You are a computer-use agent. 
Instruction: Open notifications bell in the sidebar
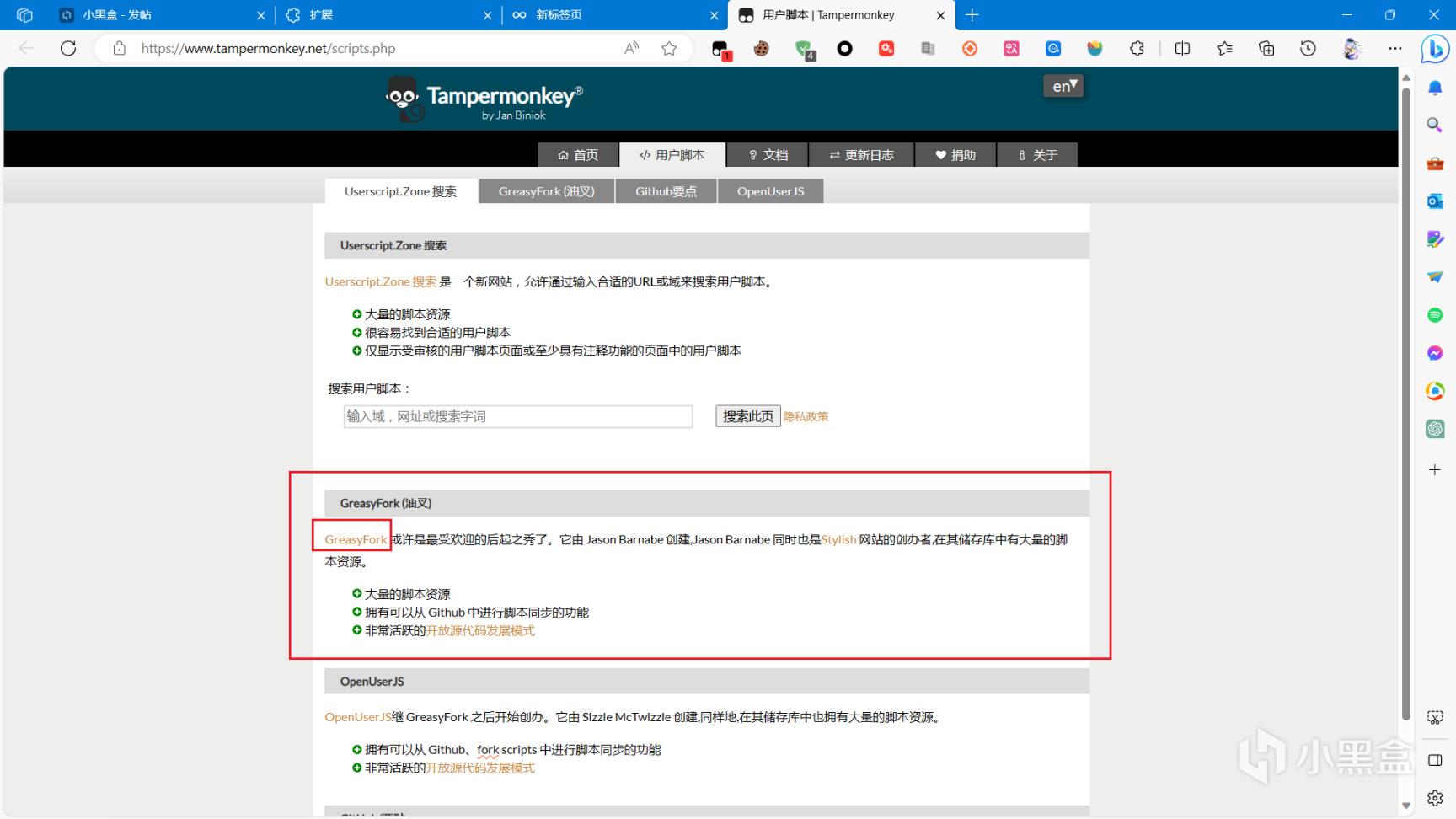[1435, 88]
